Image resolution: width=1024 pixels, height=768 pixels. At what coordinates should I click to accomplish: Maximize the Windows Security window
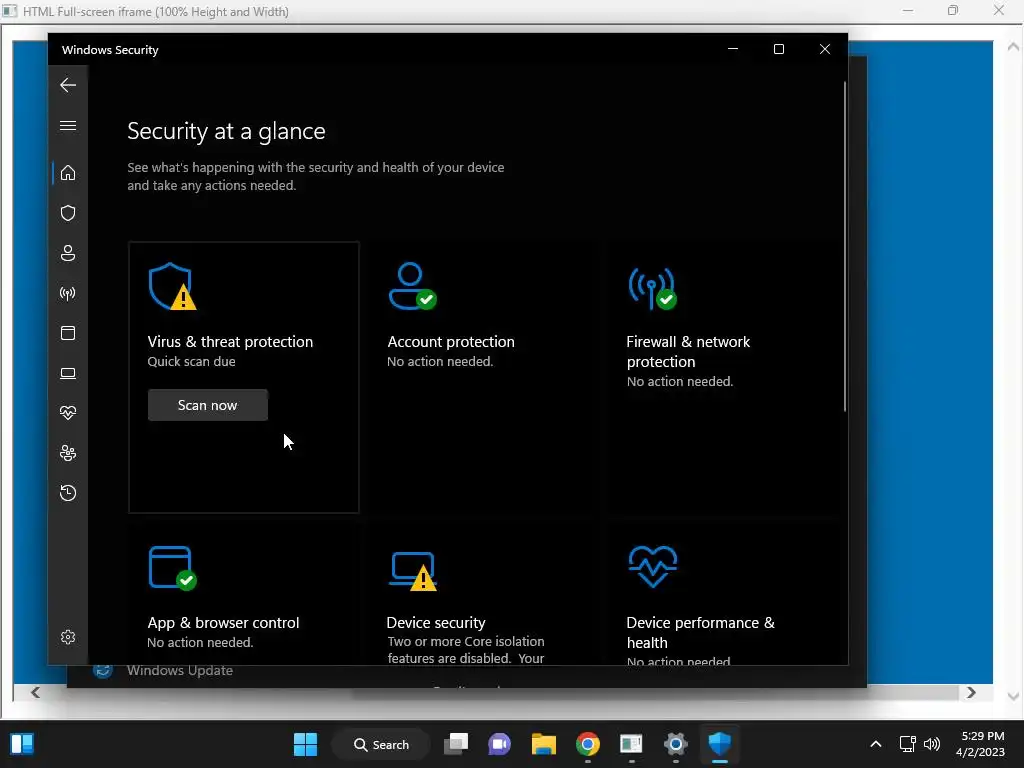click(x=778, y=49)
